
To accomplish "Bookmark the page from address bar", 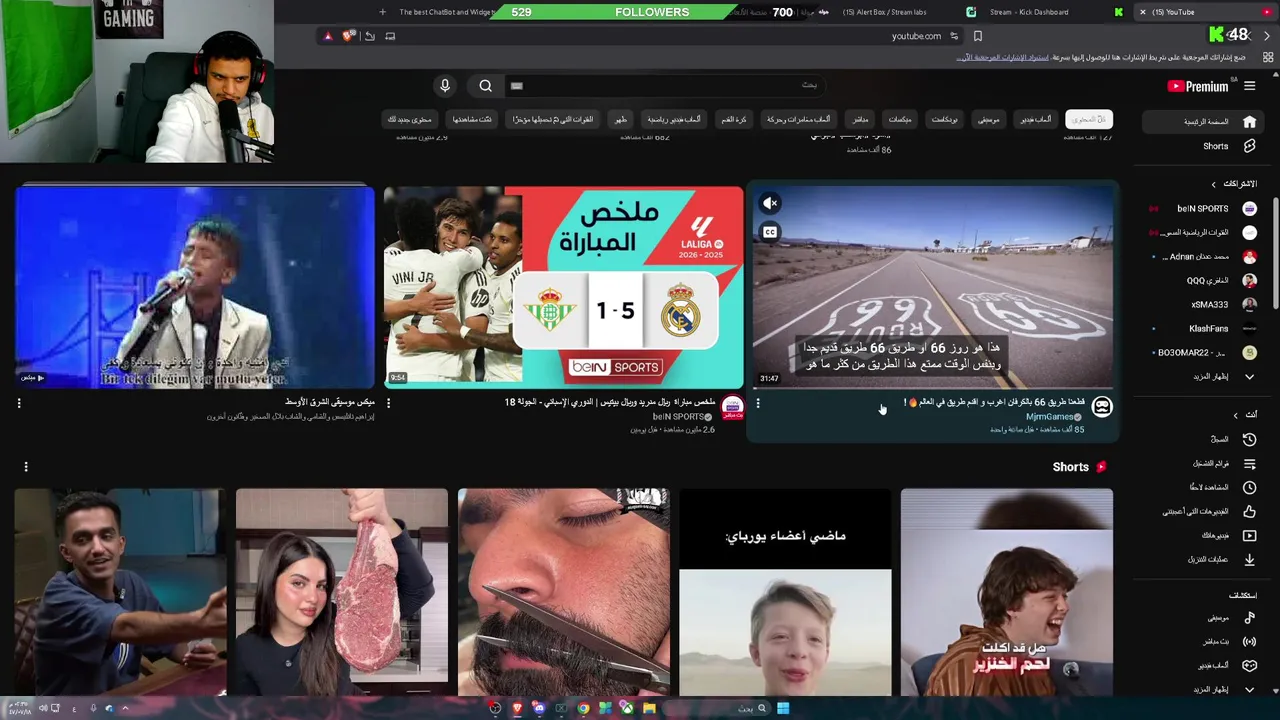I will click(x=977, y=36).
